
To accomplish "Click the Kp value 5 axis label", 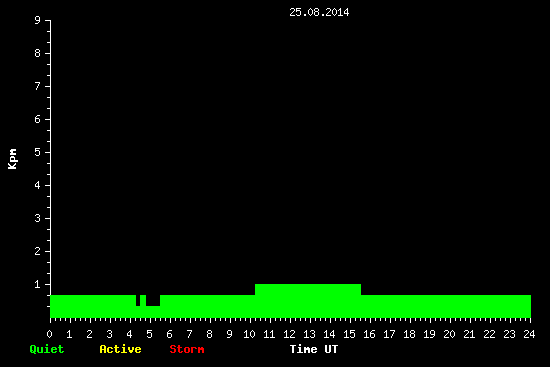I will tap(38, 152).
